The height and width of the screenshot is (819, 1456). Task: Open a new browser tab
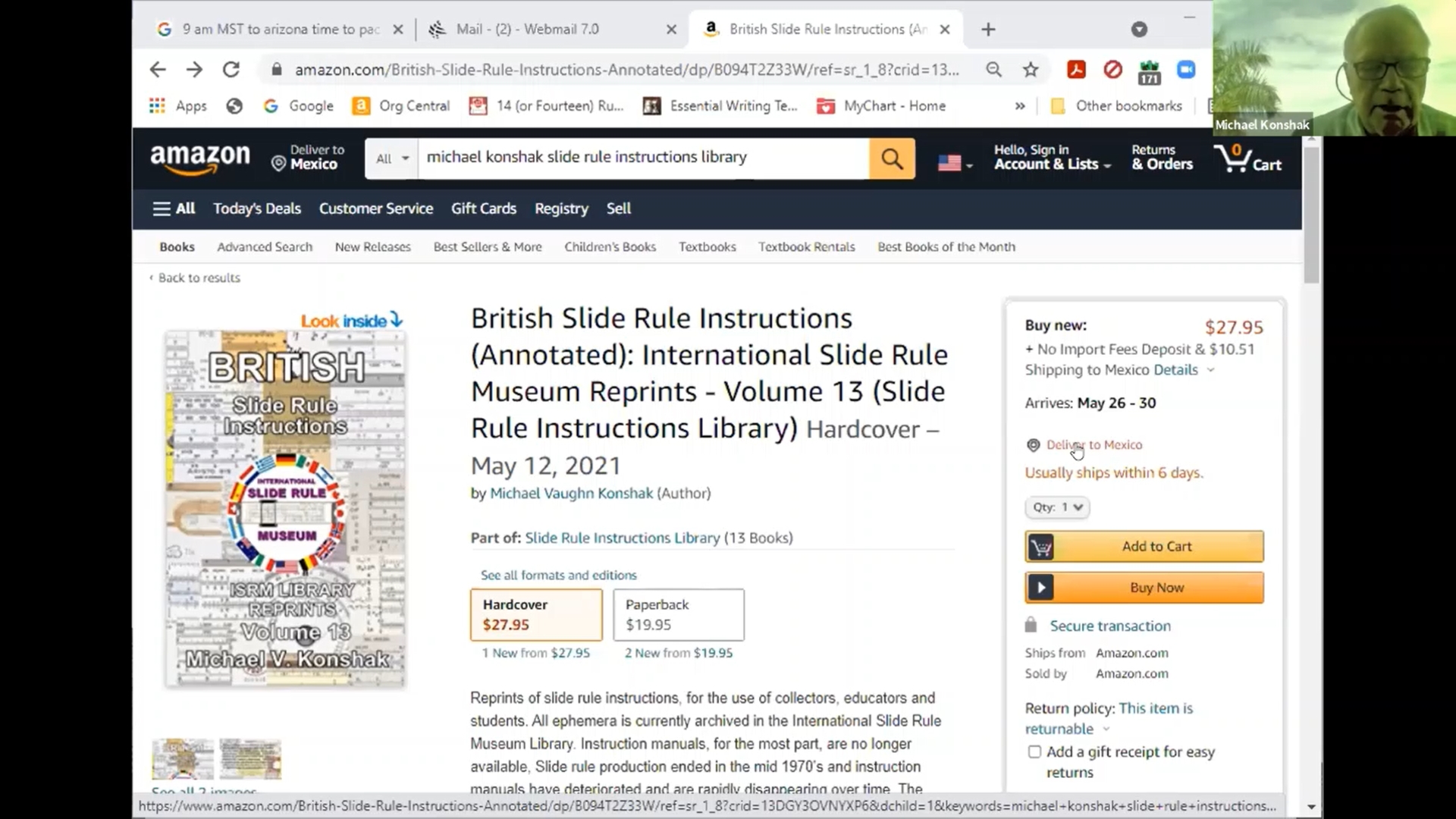[988, 30]
